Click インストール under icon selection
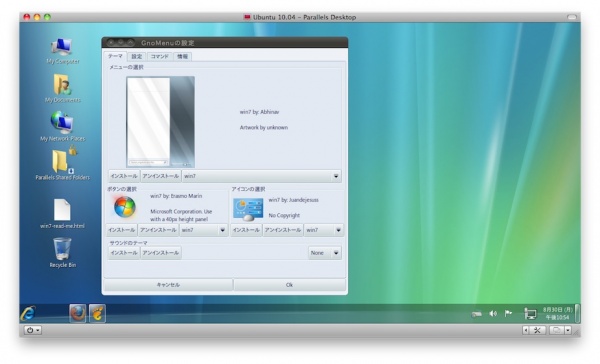The width and height of the screenshot is (600, 364). 246,230
